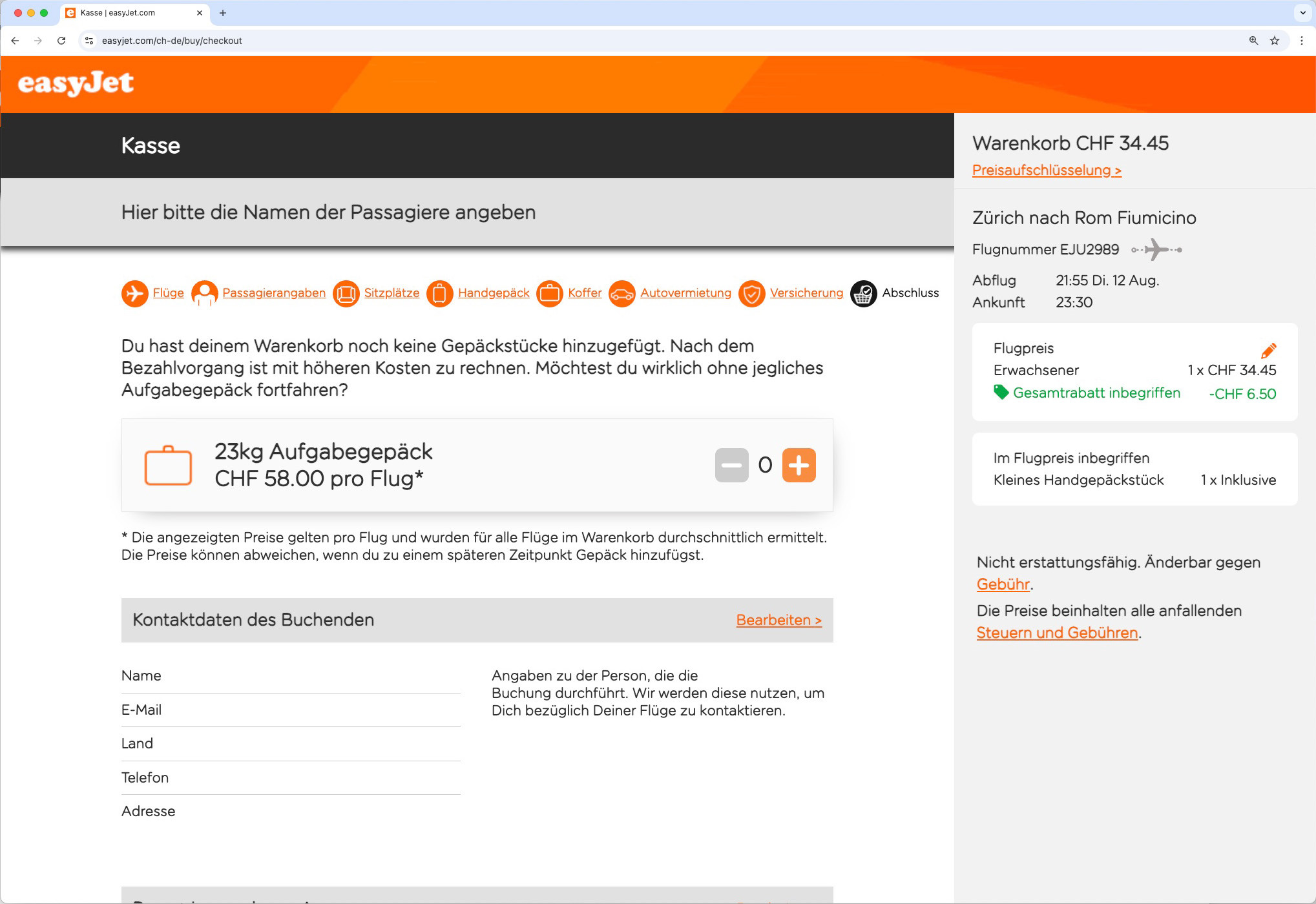Open the Versicherung step link

806,293
